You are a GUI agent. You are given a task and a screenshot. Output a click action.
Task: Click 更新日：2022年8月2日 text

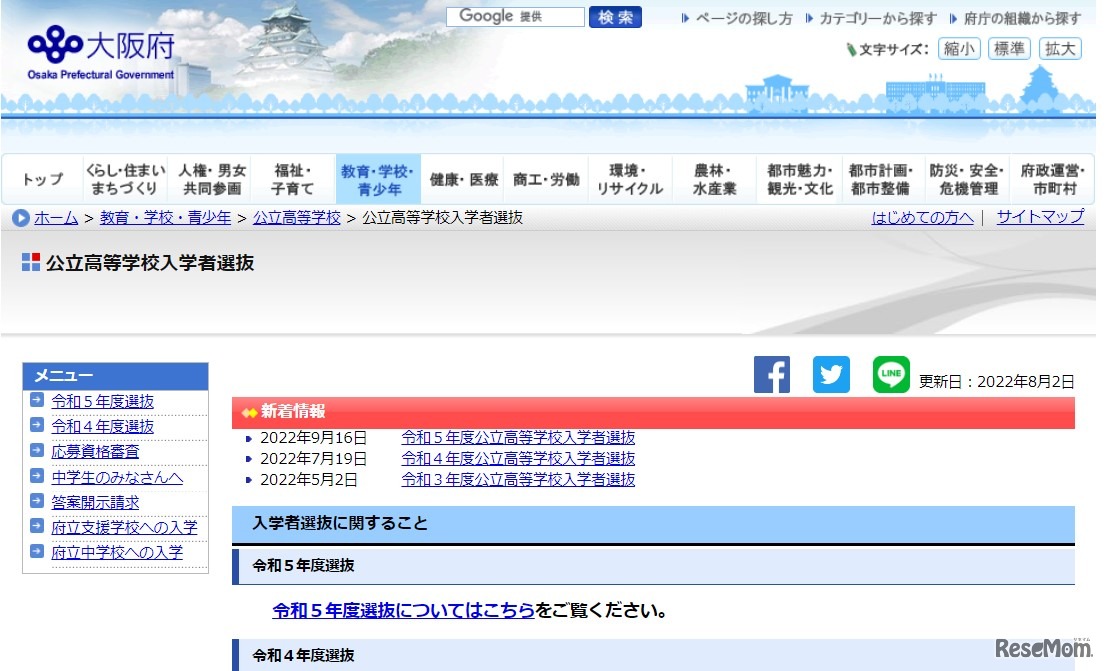pyautogui.click(x=996, y=382)
